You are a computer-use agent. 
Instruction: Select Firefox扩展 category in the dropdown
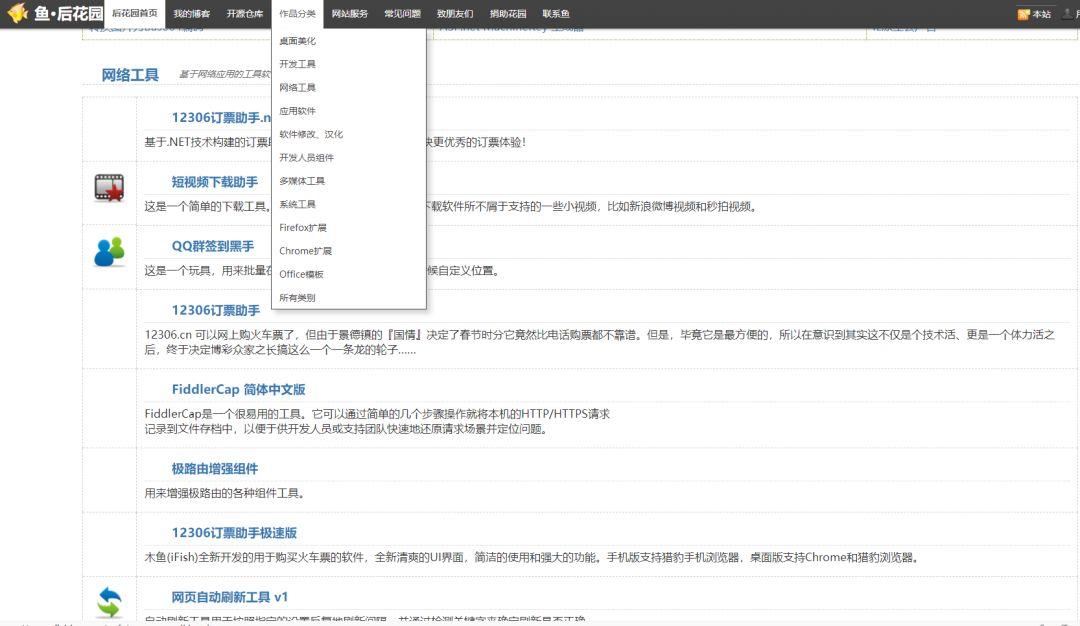302,227
